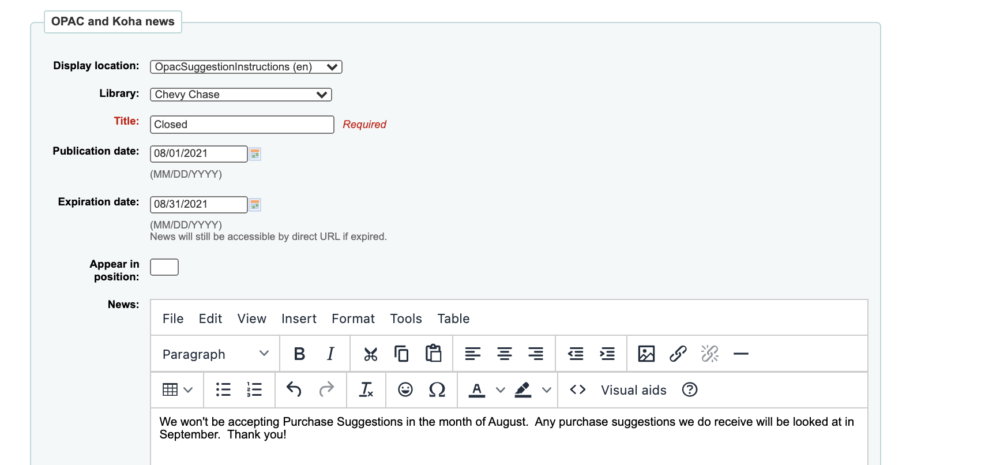Open the Format menu
The width and height of the screenshot is (1000, 465).
(353, 318)
